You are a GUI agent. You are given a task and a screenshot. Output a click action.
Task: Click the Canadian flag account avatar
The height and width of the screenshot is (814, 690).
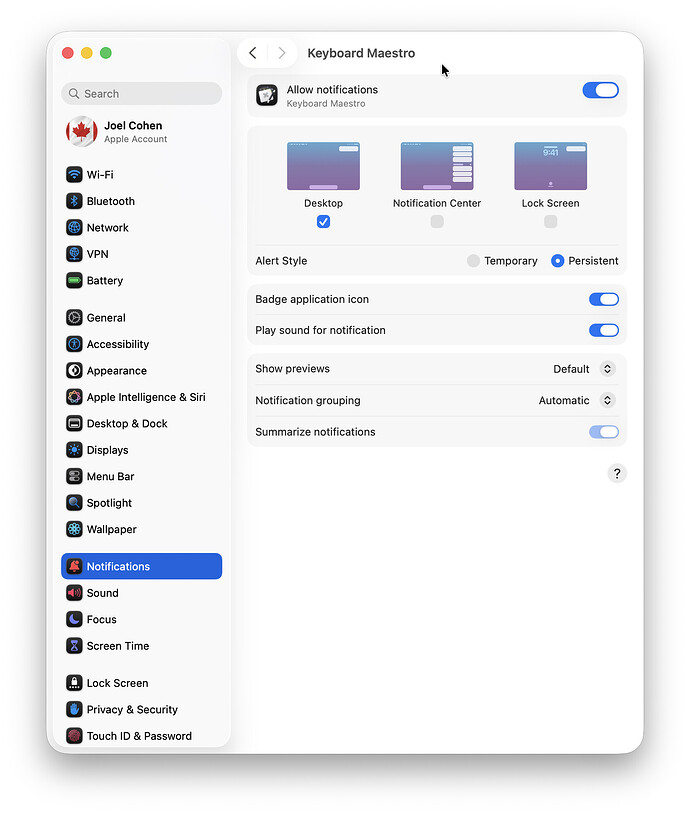coord(82,131)
